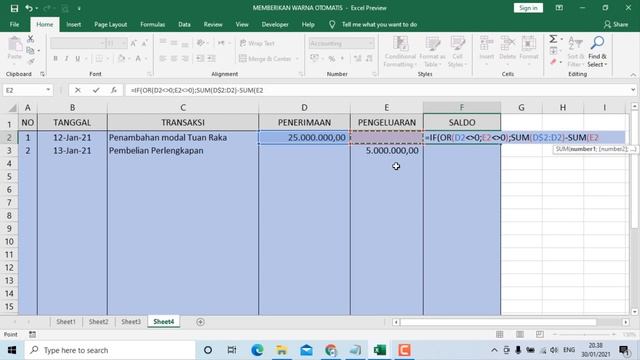Switch to the Page Layout tab
The width and height of the screenshot is (640, 360).
click(x=110, y=24)
